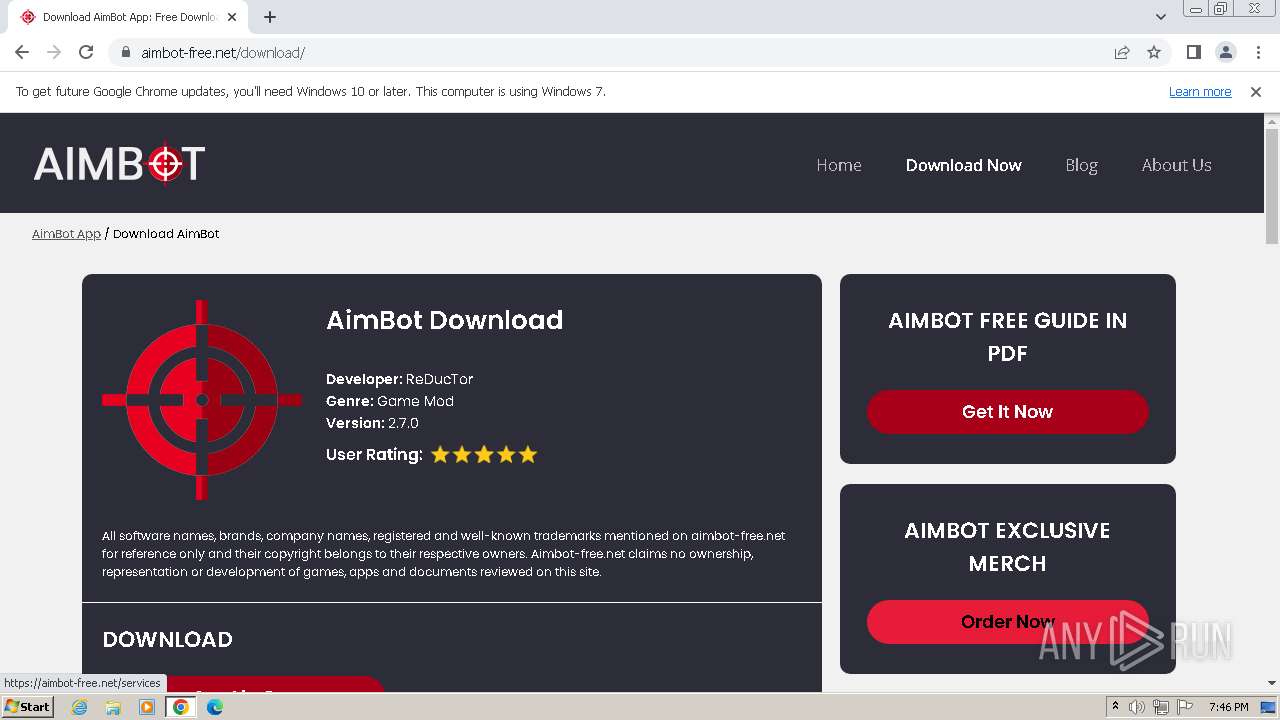Click the browser back arrow
This screenshot has width=1280, height=720.
(22, 52)
